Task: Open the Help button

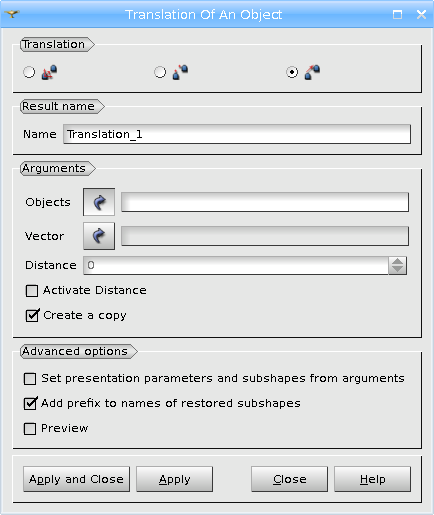Action: pos(373,479)
